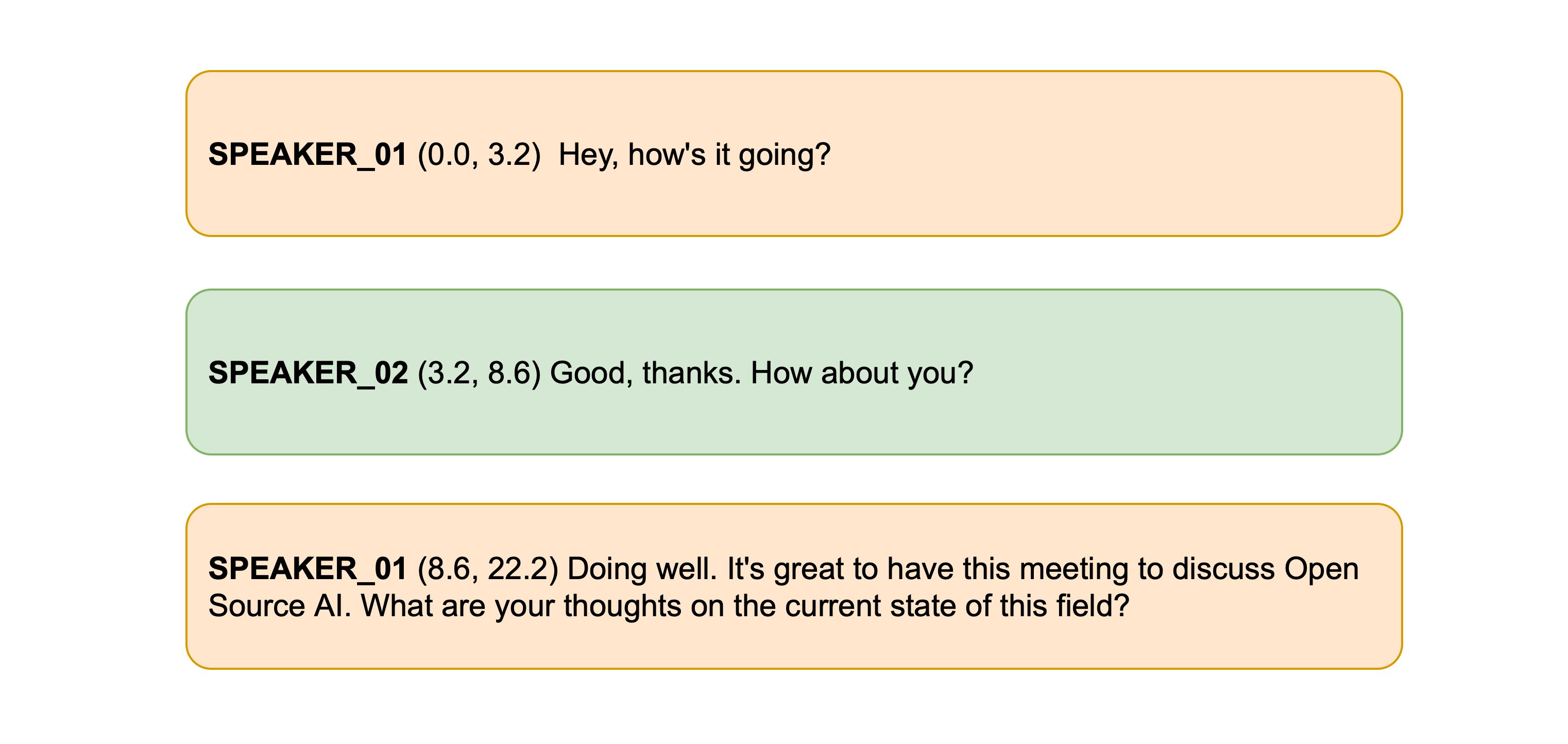Select the word "going?" in the top box
1568x744 pixels.
[x=784, y=154]
